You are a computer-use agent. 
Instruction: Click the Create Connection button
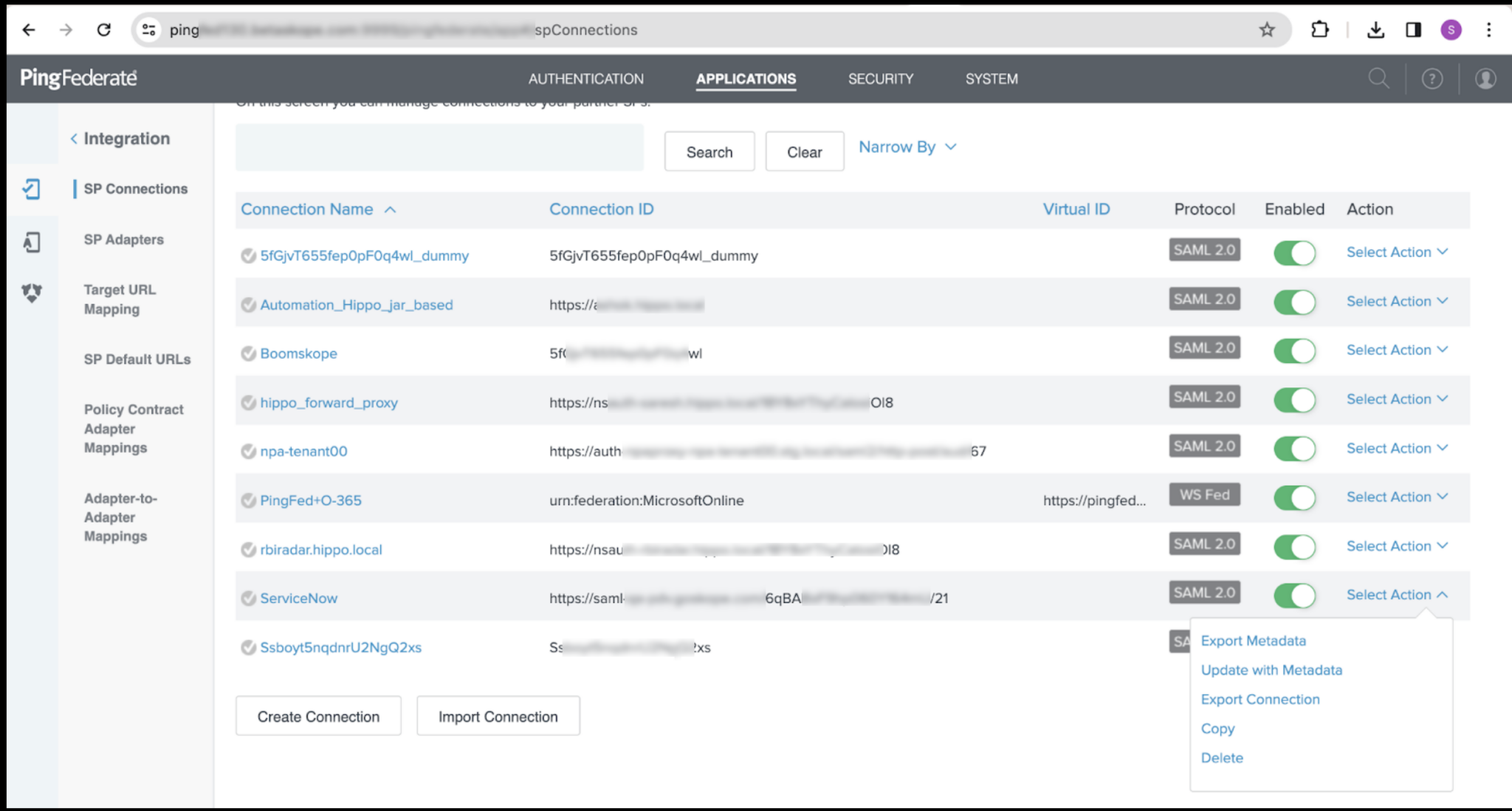click(x=317, y=716)
